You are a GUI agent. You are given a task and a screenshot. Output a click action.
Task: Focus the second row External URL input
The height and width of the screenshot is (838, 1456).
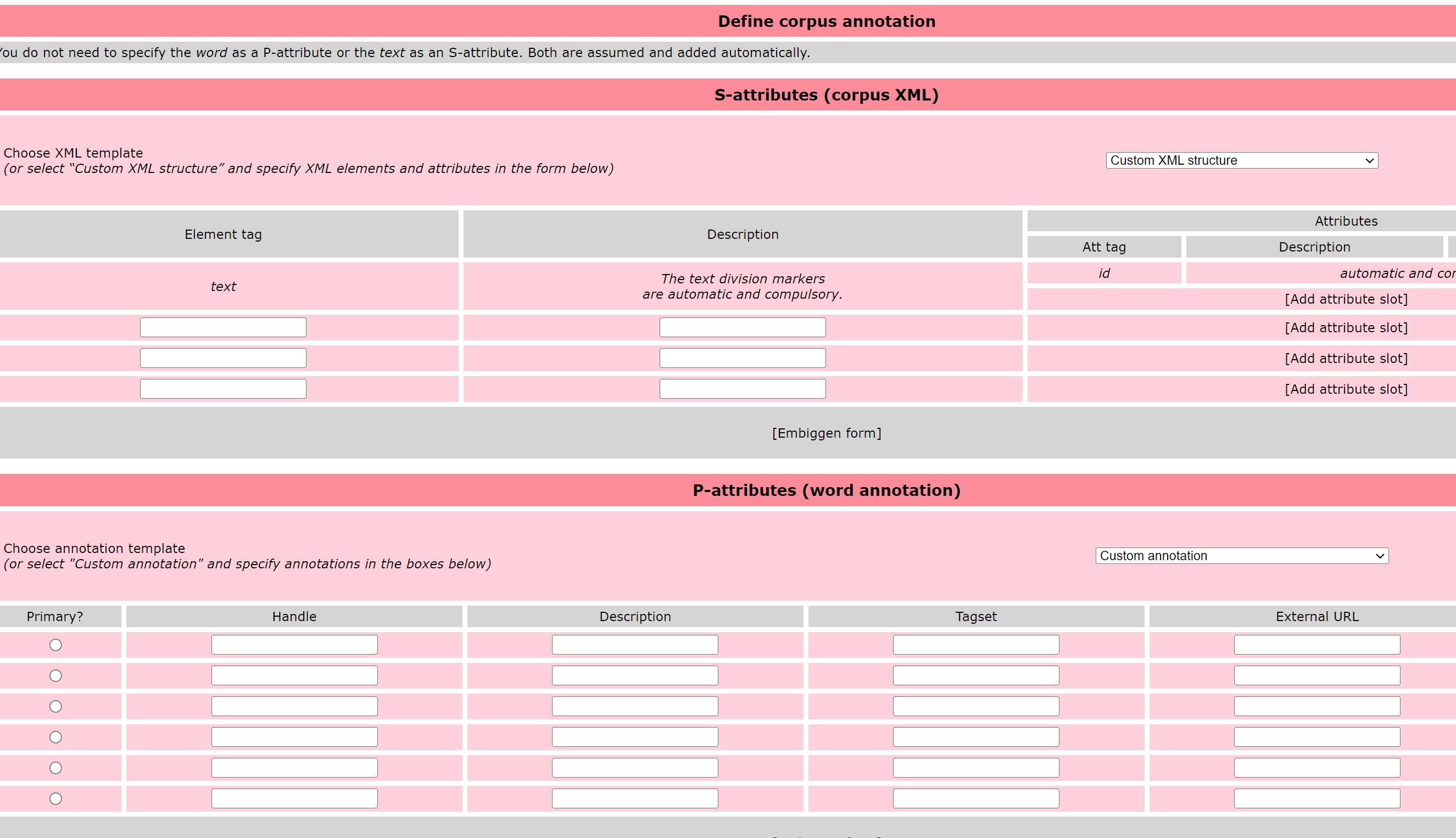[x=1316, y=675]
